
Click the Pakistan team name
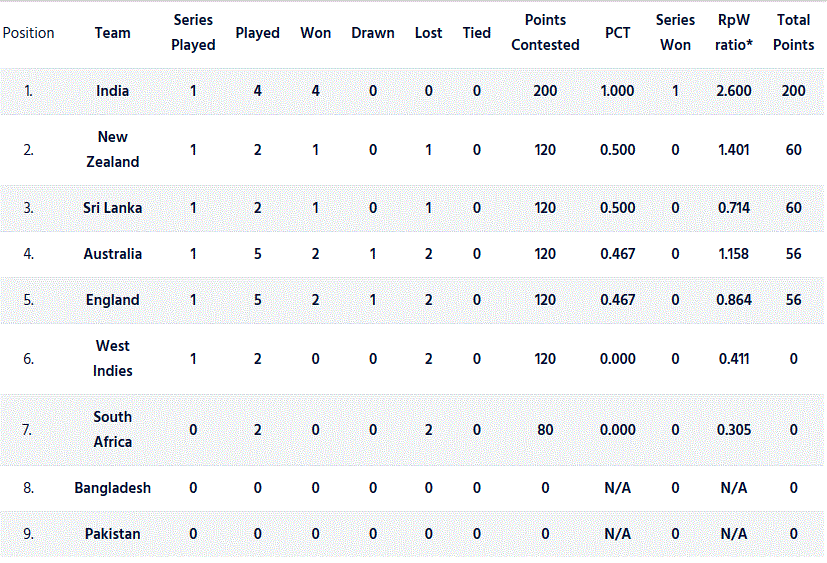click(x=112, y=533)
